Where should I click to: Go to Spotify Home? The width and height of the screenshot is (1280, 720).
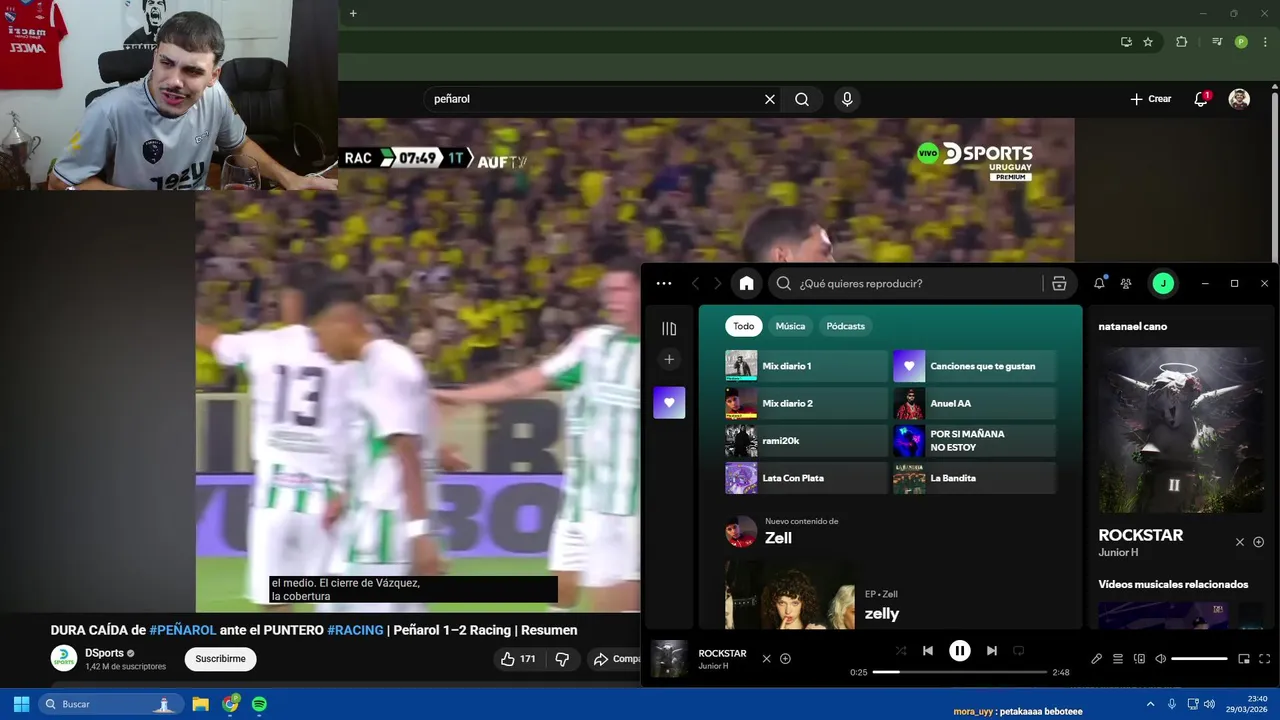(746, 284)
